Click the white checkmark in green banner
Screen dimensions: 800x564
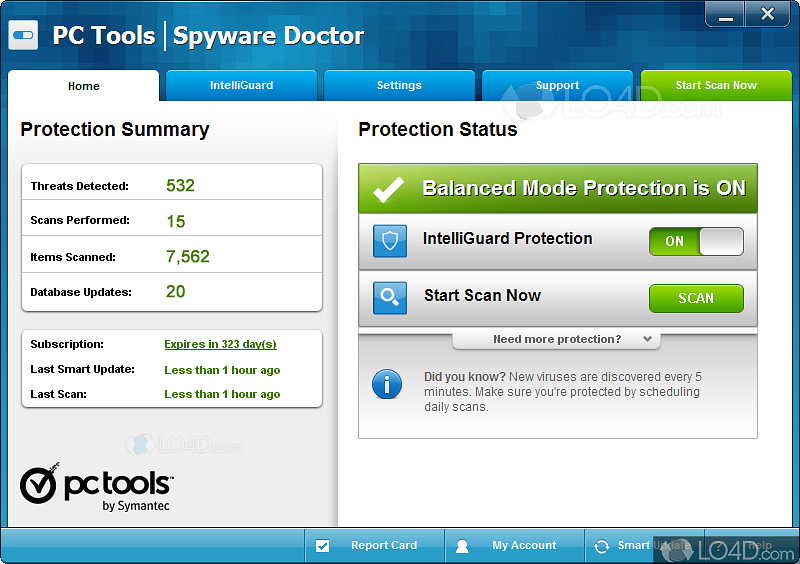point(388,189)
